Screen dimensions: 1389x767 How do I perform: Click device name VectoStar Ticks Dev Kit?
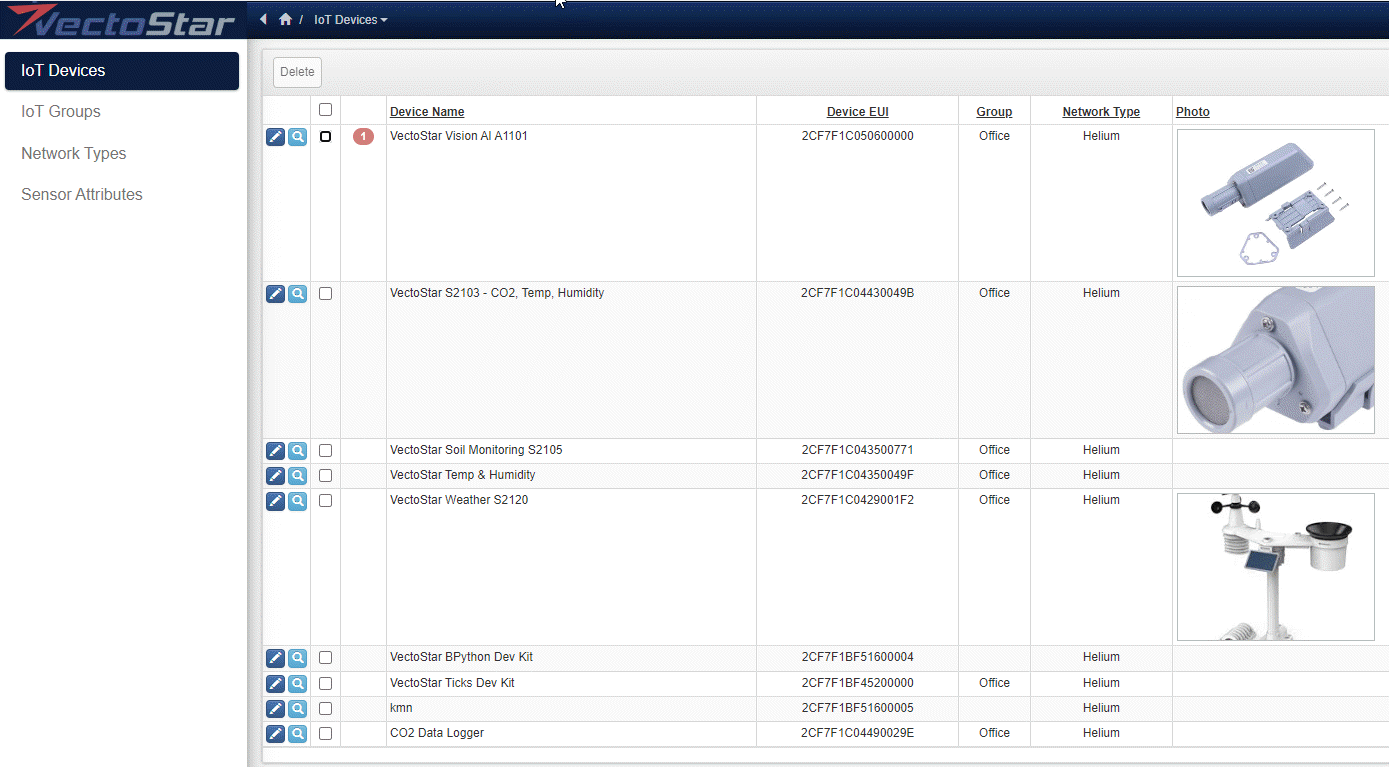tap(452, 683)
